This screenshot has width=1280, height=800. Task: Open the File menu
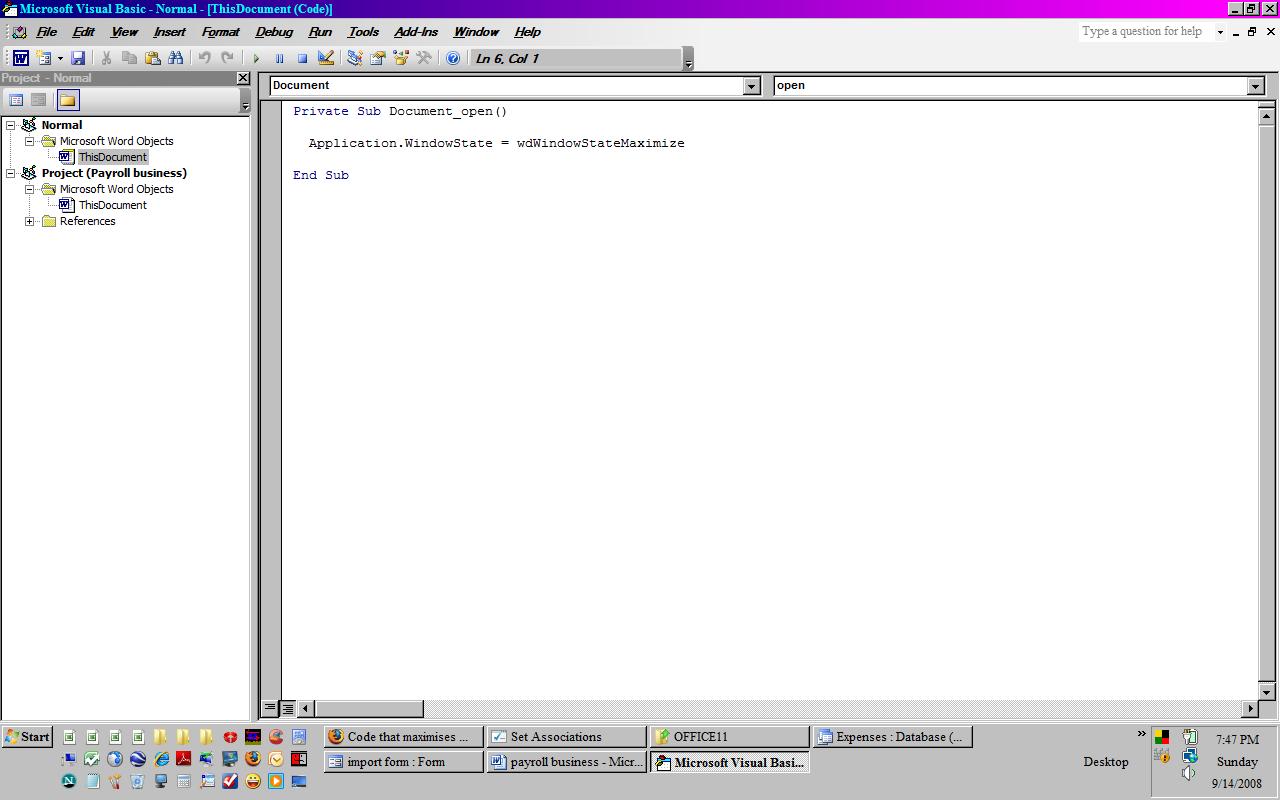click(x=46, y=32)
